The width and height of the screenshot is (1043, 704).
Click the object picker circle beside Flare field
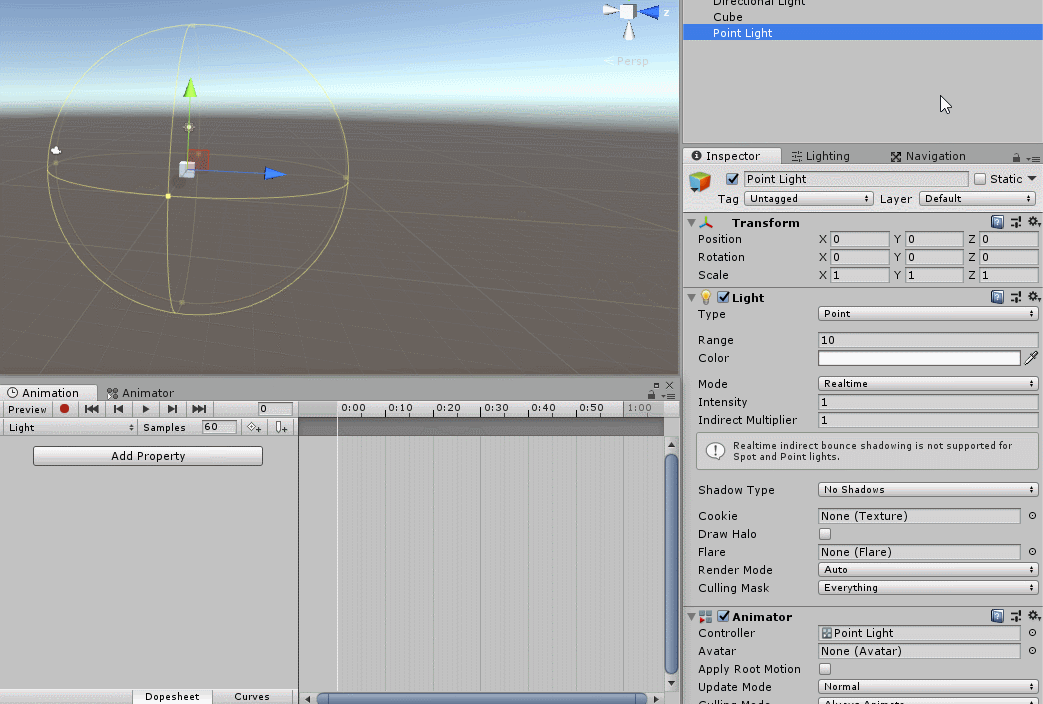(x=1031, y=552)
